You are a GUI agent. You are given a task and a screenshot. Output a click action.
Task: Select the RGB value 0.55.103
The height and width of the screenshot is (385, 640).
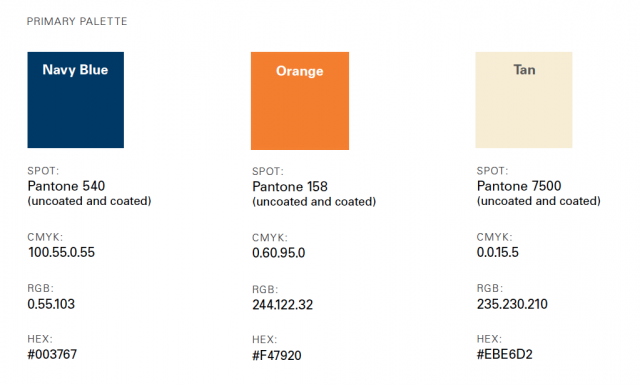click(51, 304)
